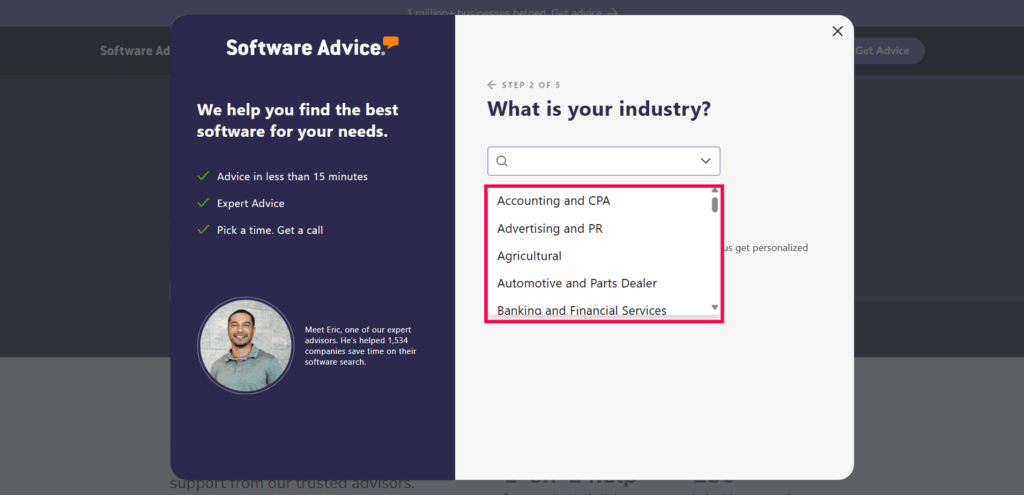The width and height of the screenshot is (1024, 495).
Task: Close the industry dialog with the X
Action: click(837, 31)
